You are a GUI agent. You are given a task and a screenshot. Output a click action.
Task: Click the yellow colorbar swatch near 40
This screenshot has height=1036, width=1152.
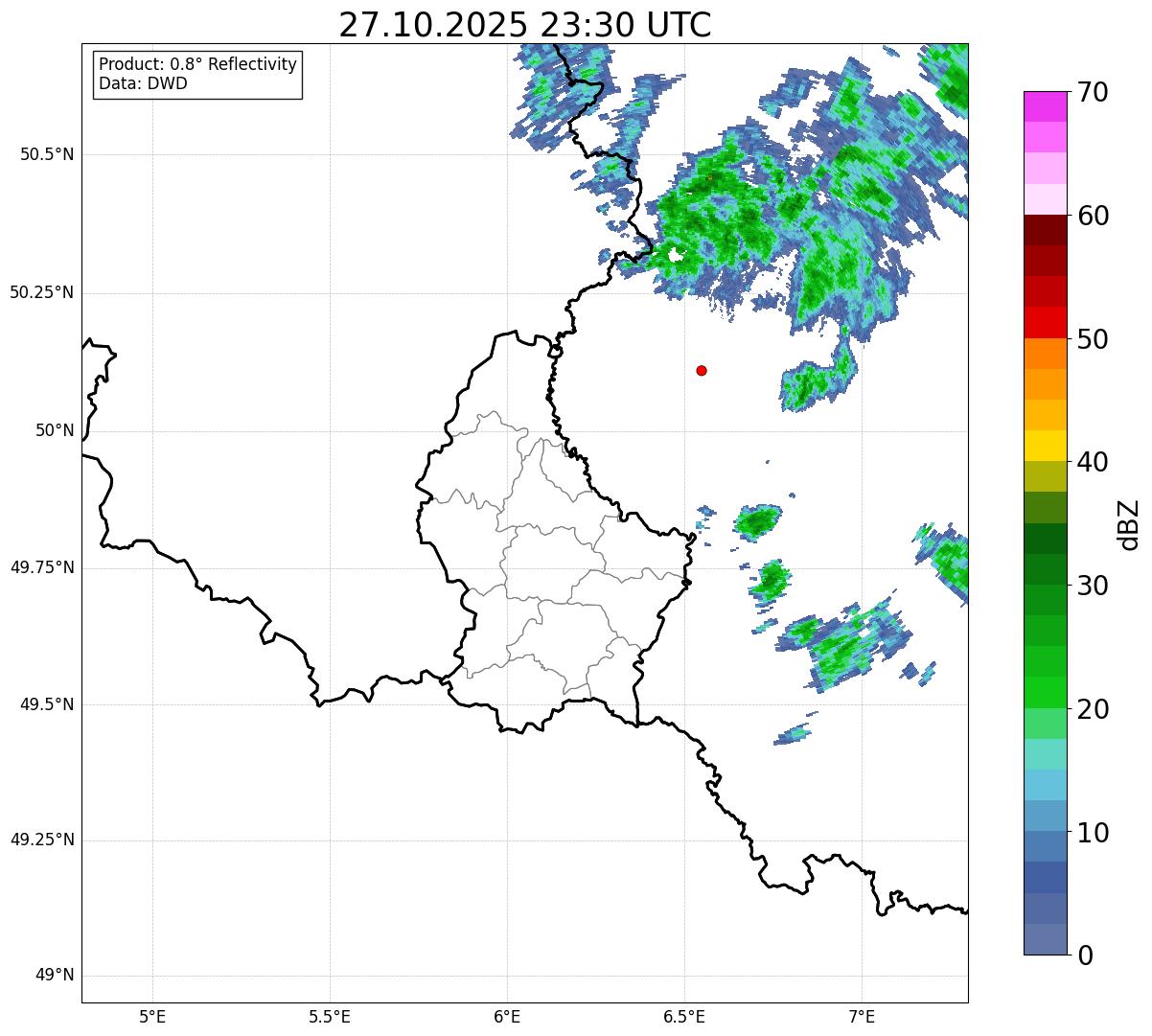pyautogui.click(x=1045, y=446)
